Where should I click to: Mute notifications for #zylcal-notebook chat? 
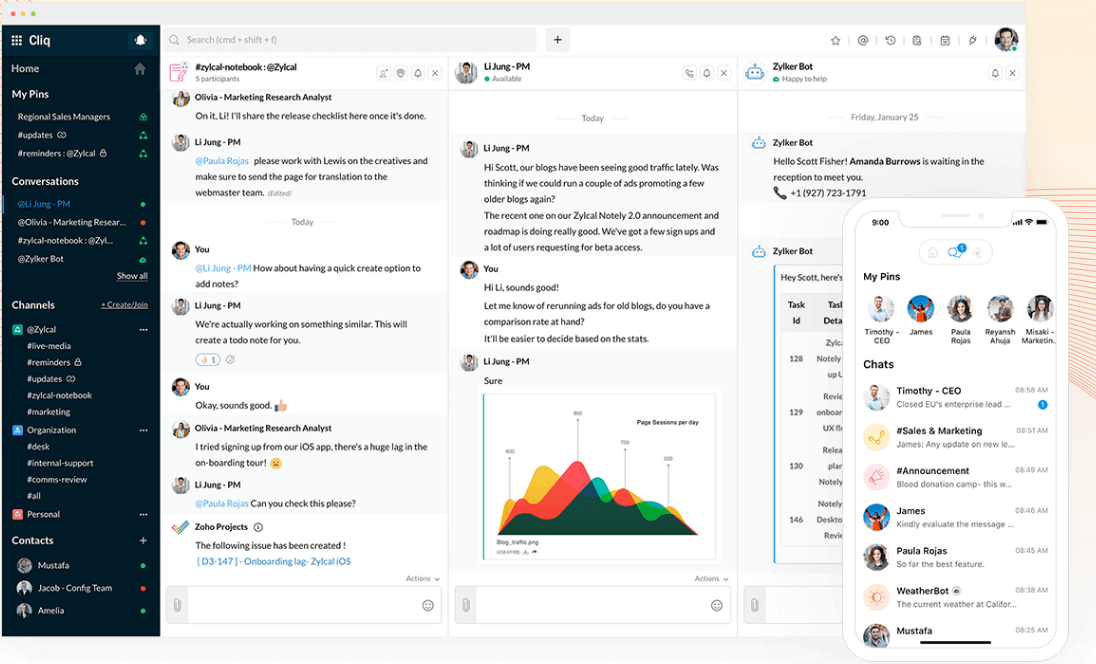tap(418, 73)
